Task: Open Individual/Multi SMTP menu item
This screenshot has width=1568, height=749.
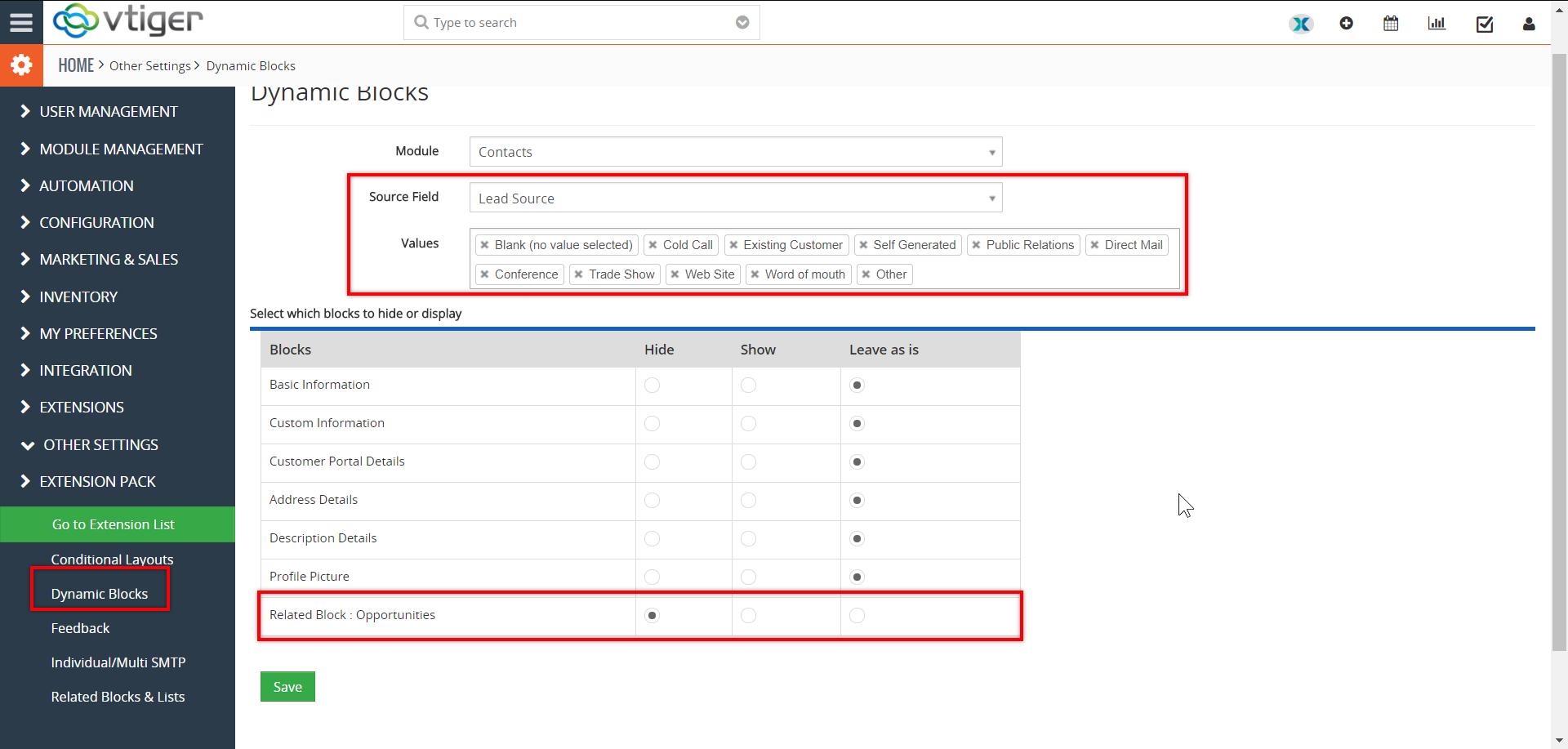Action: [x=118, y=662]
